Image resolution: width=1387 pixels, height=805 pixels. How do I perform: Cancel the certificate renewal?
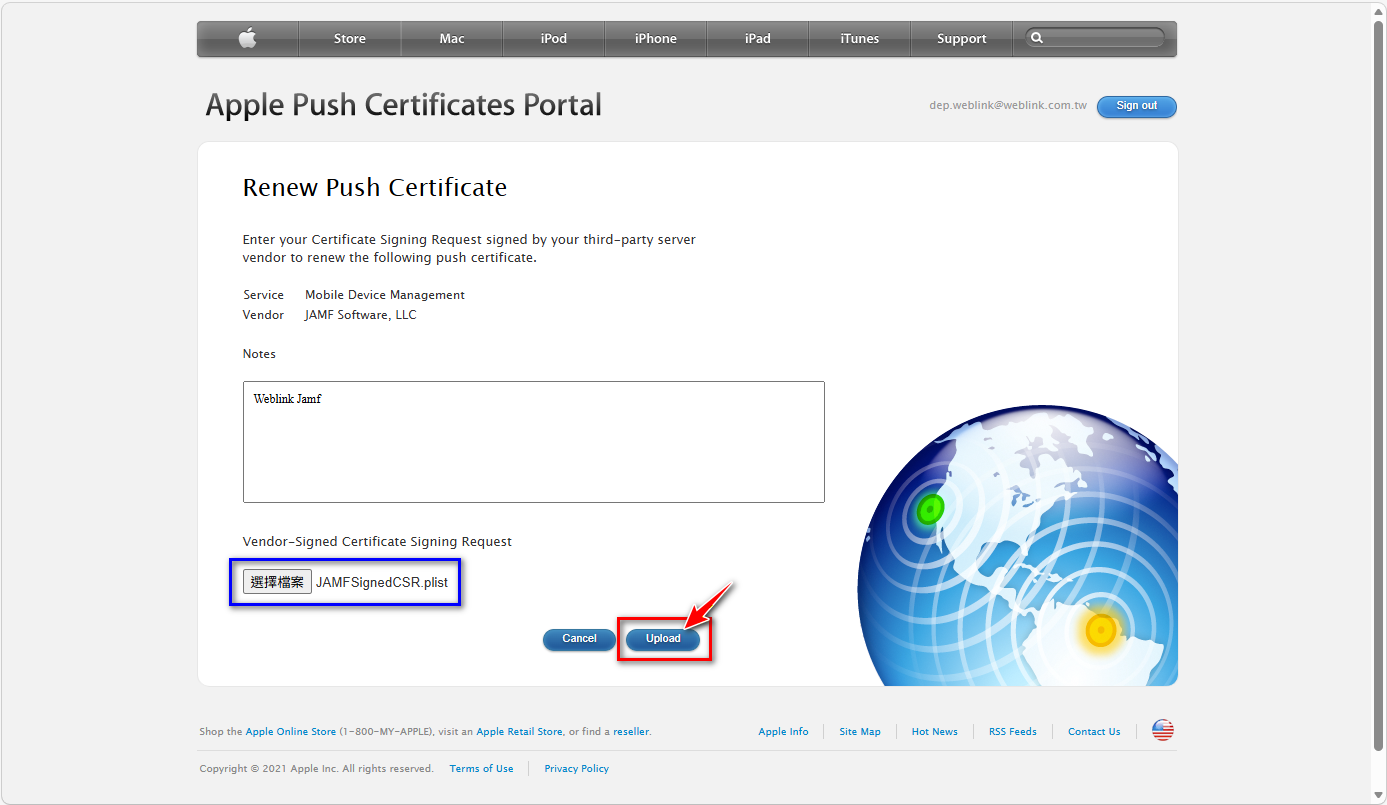[579, 639]
